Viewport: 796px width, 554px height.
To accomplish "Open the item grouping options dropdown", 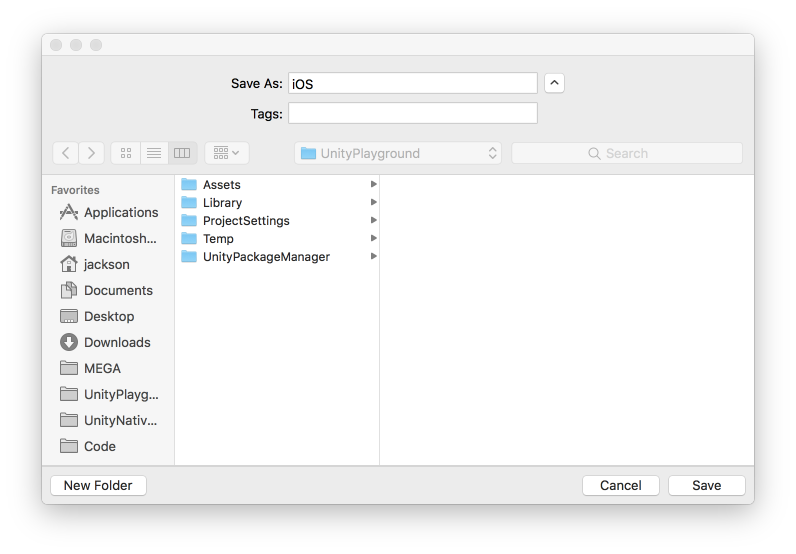I will (x=226, y=153).
